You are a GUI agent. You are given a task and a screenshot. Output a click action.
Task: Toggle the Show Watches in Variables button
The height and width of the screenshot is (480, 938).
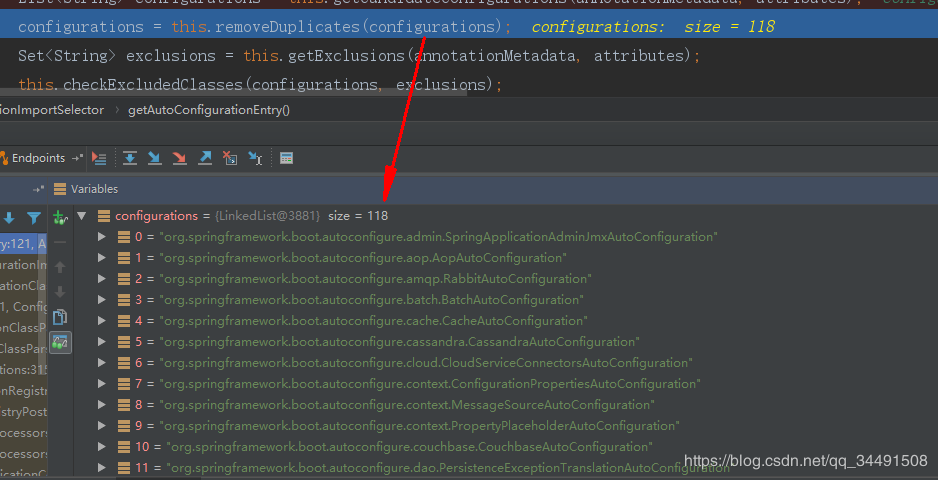pos(60,342)
